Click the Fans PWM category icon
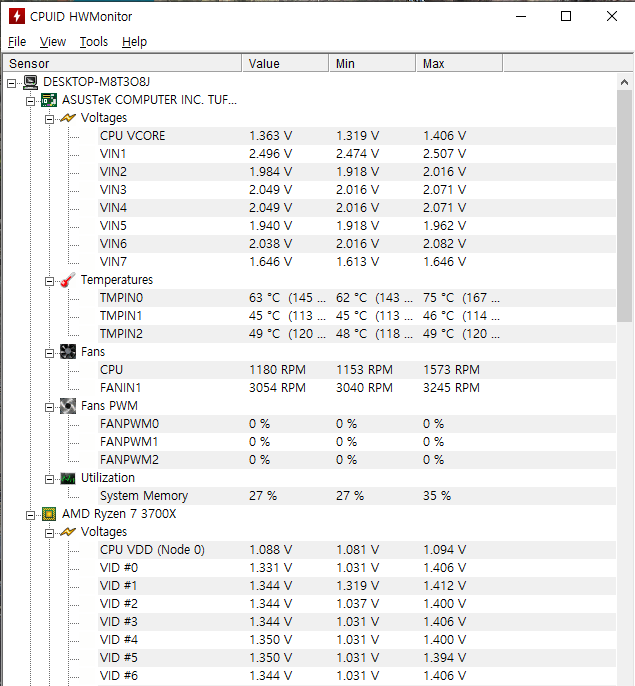Viewport: 635px width, 686px height. (68, 406)
